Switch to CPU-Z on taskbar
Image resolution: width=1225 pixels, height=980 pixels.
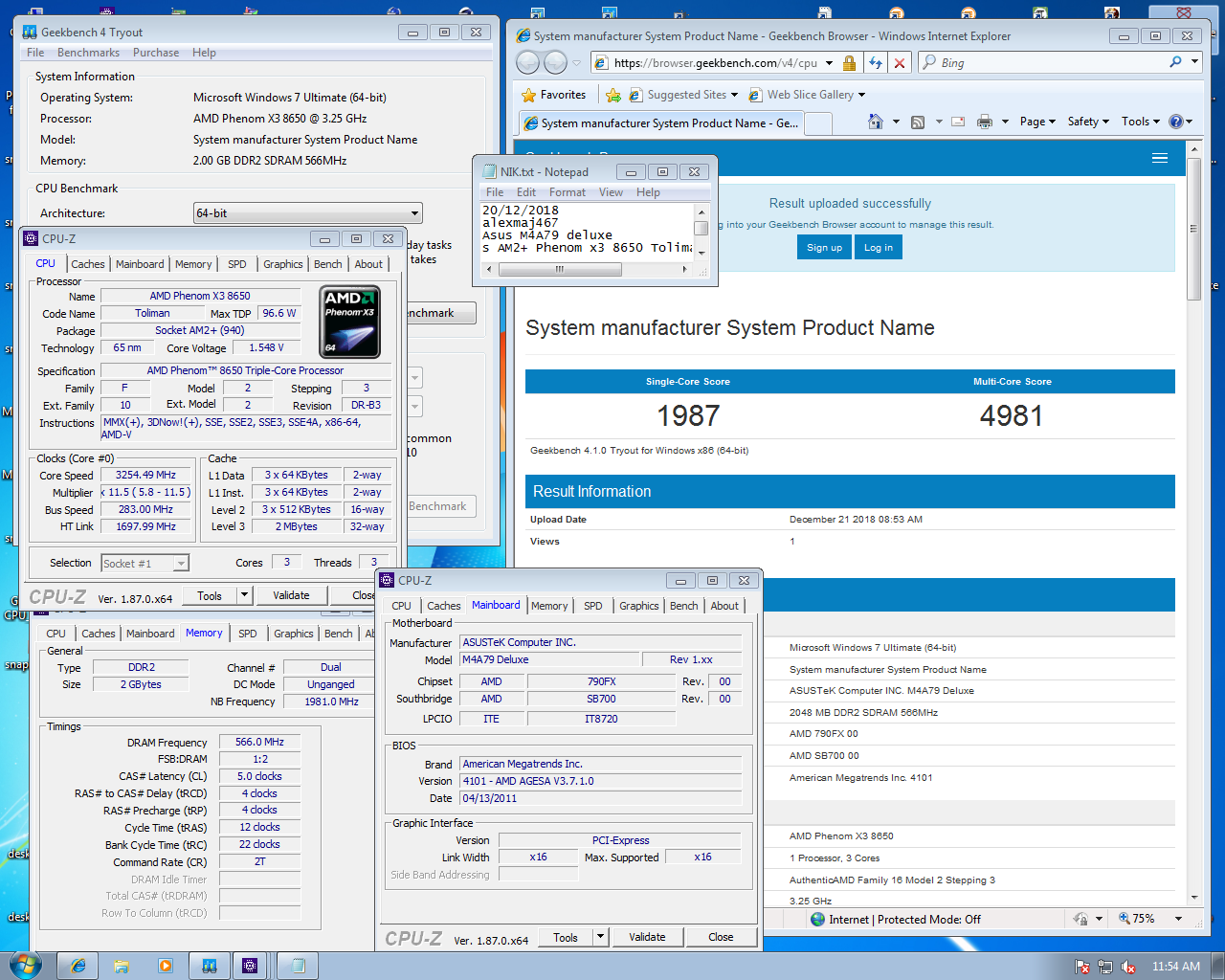(x=250, y=966)
